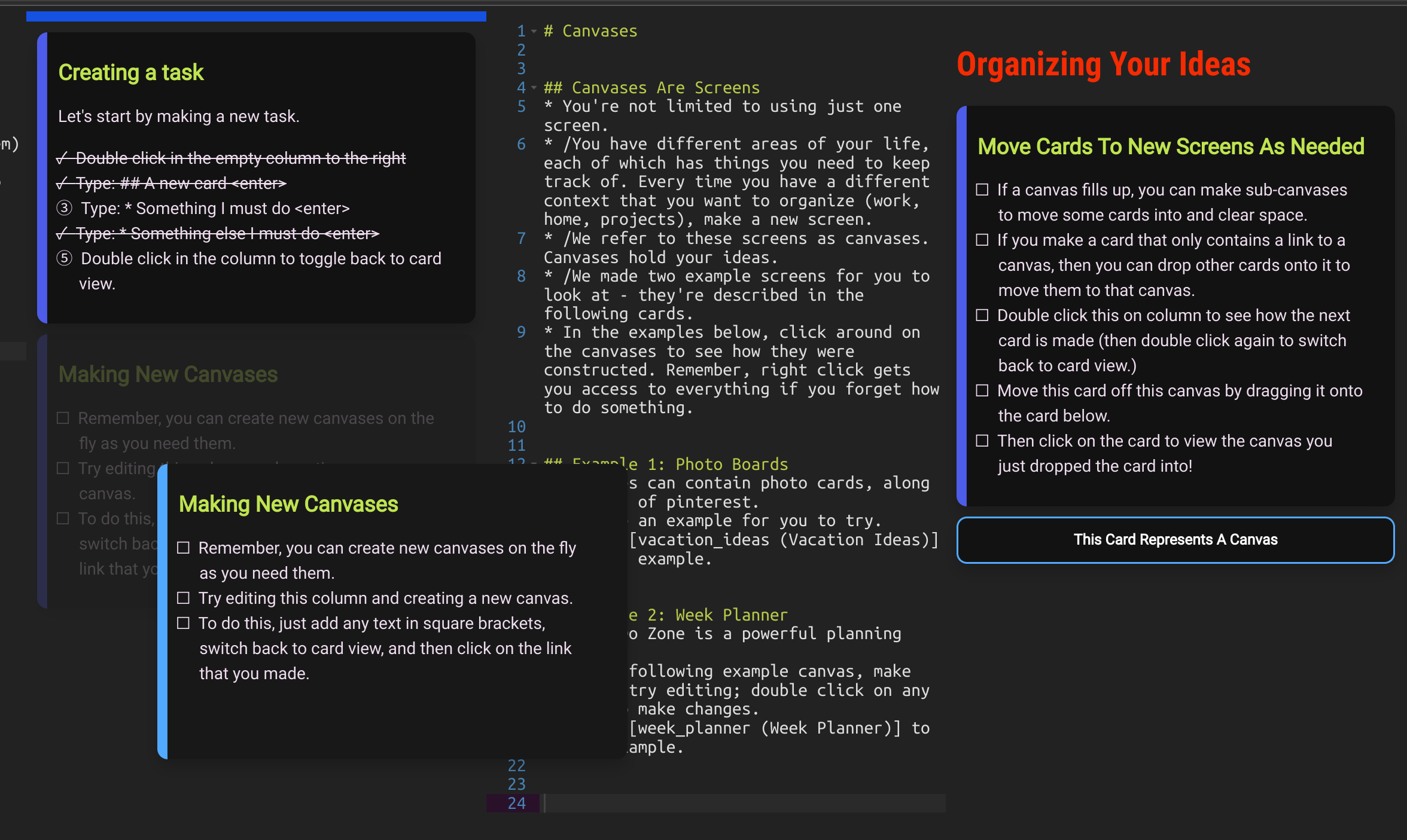Click the 'Organizing Your Ideas' heading
The height and width of the screenshot is (840, 1407).
pos(1103,65)
